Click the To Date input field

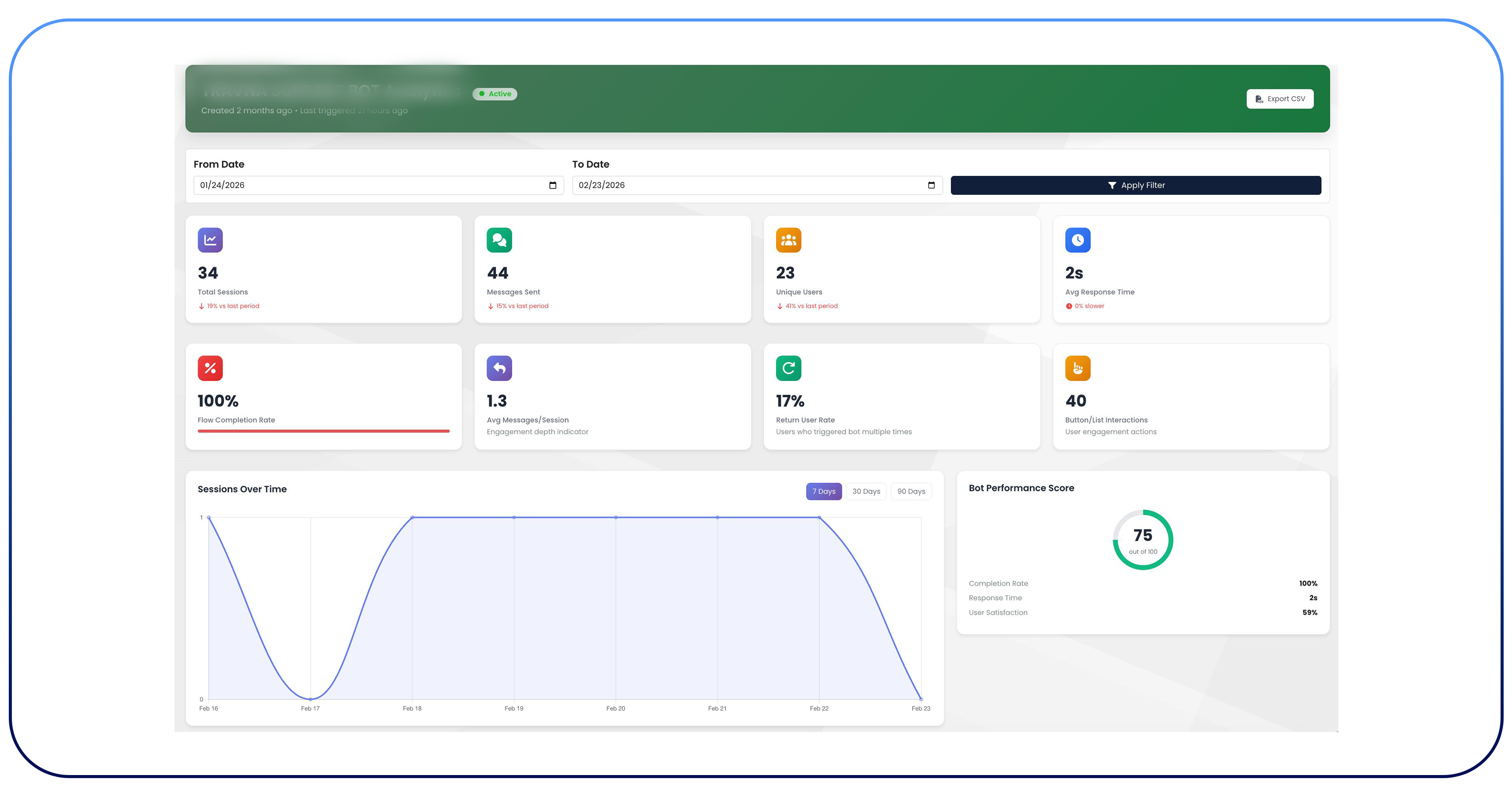(x=734, y=186)
